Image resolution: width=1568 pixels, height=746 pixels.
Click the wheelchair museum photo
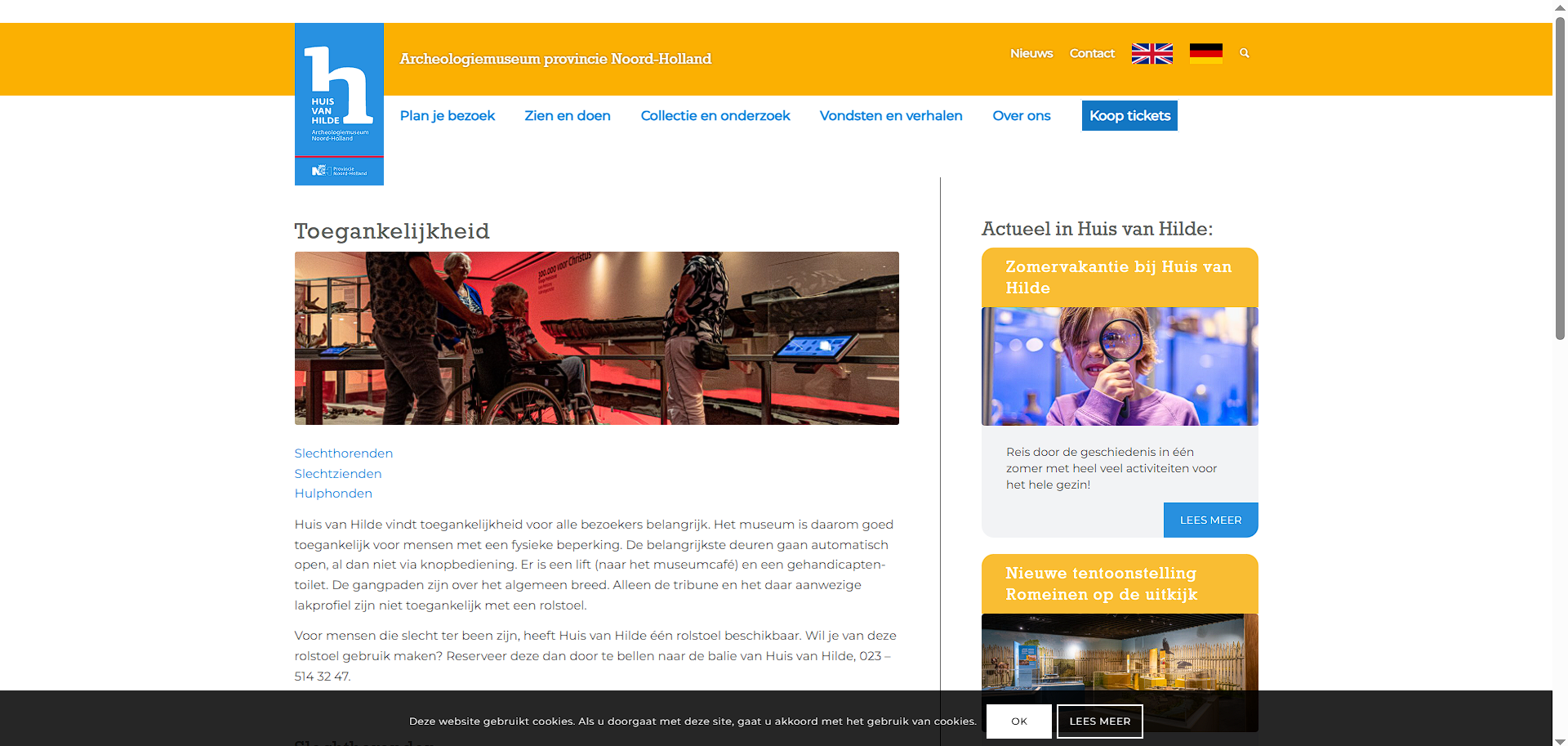[x=596, y=338]
